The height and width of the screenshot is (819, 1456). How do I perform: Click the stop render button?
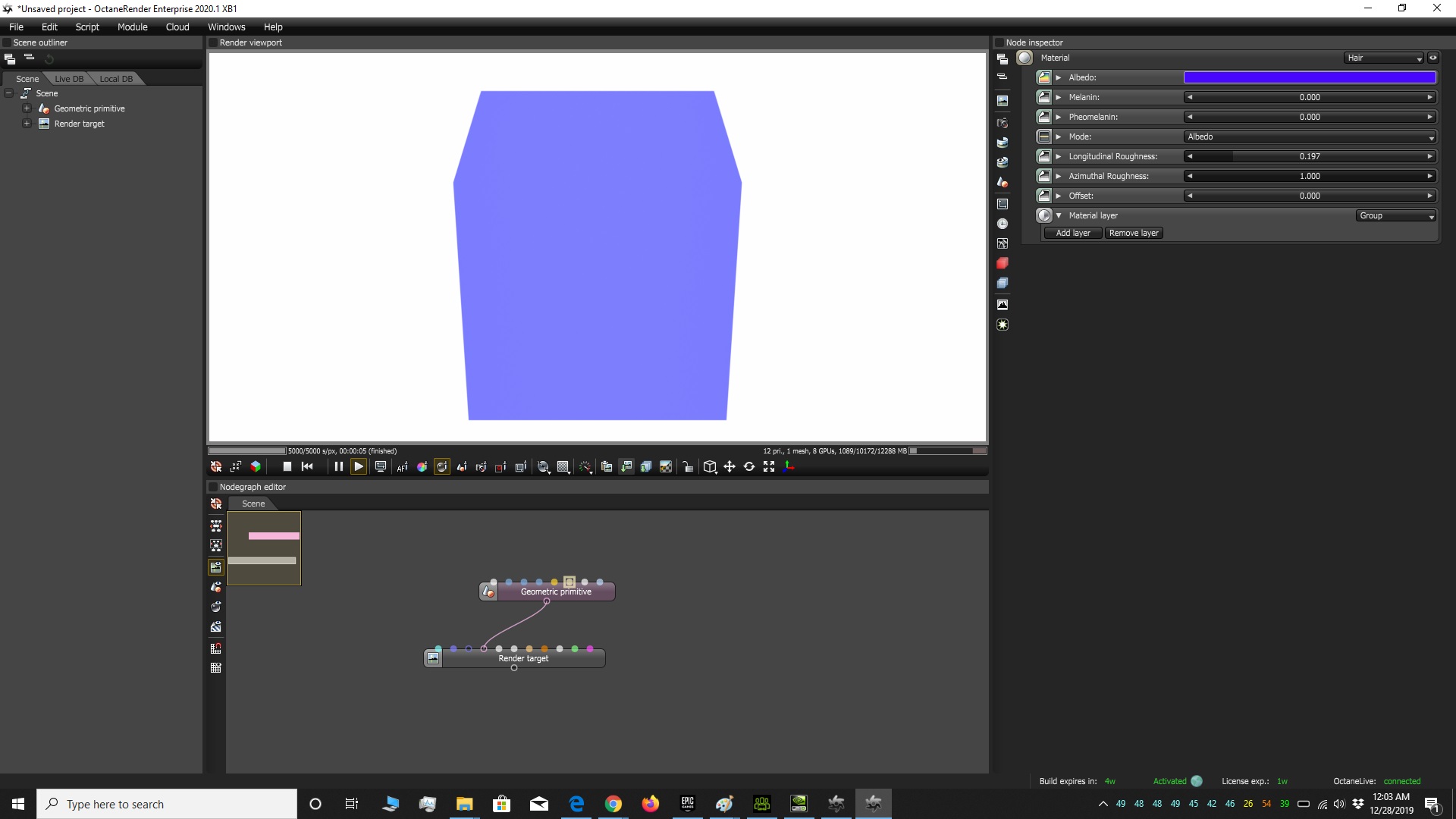287,466
